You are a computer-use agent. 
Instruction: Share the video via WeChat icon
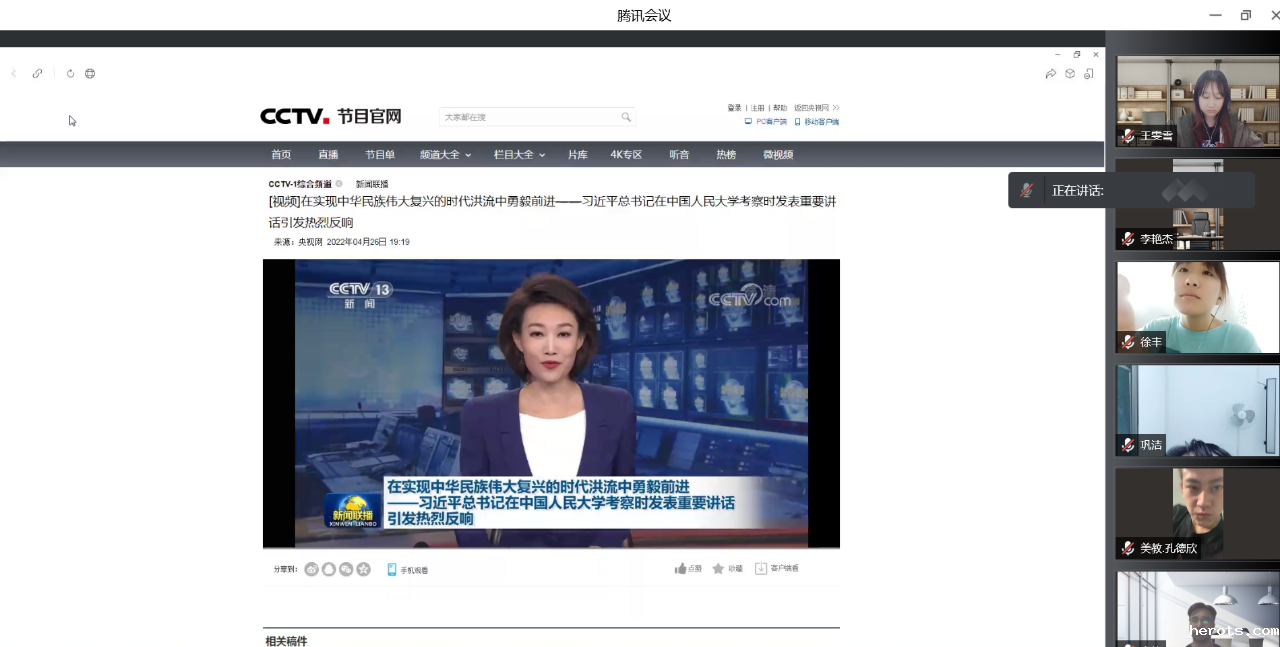click(x=346, y=569)
